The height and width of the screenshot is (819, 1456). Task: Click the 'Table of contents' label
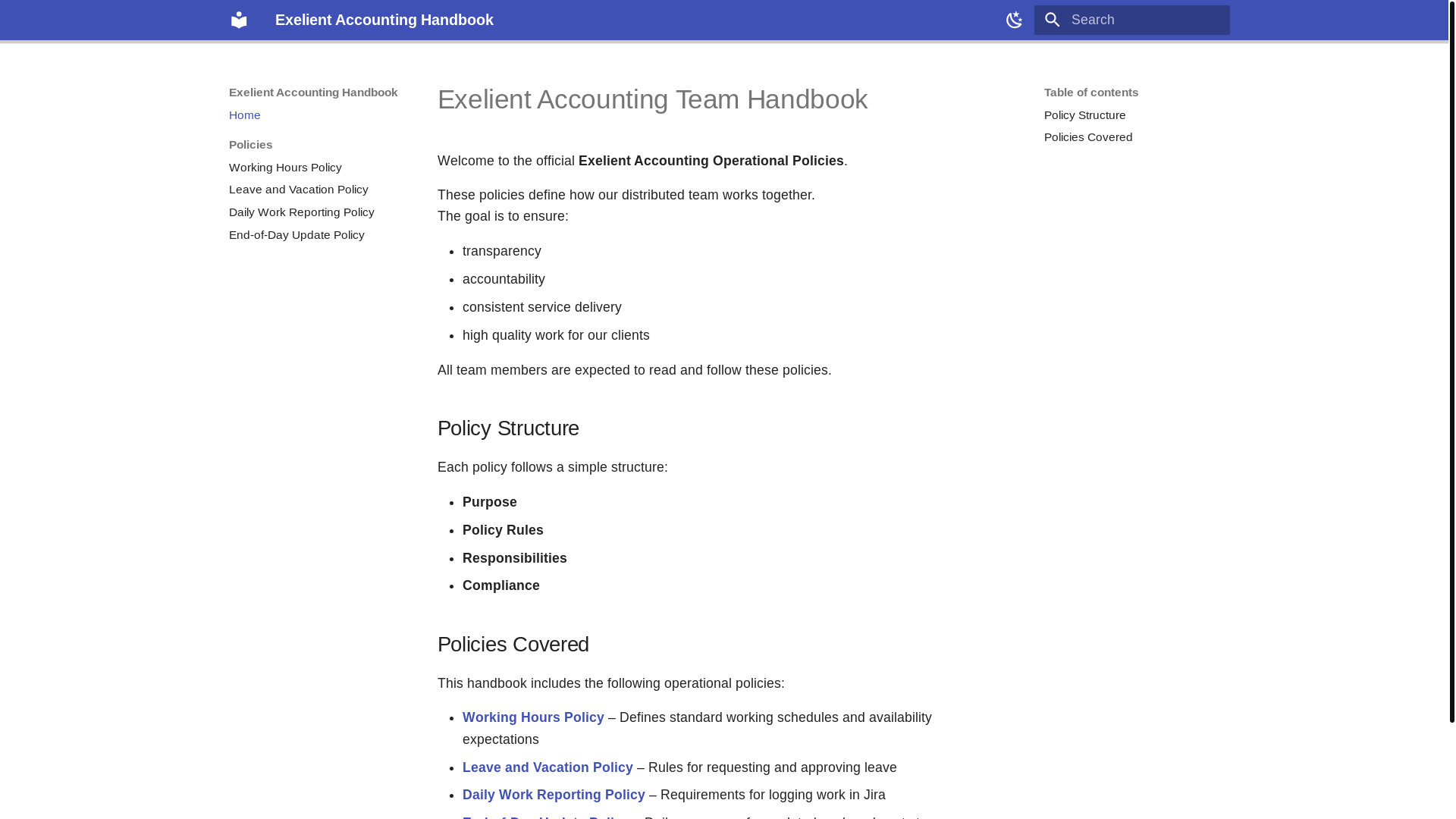pyautogui.click(x=1090, y=93)
